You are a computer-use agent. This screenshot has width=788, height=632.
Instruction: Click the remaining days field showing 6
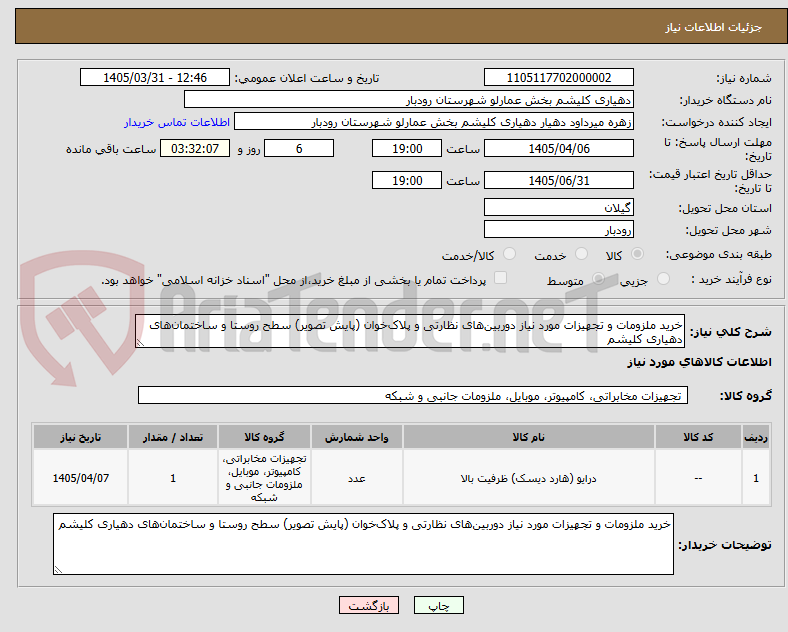tap(299, 148)
